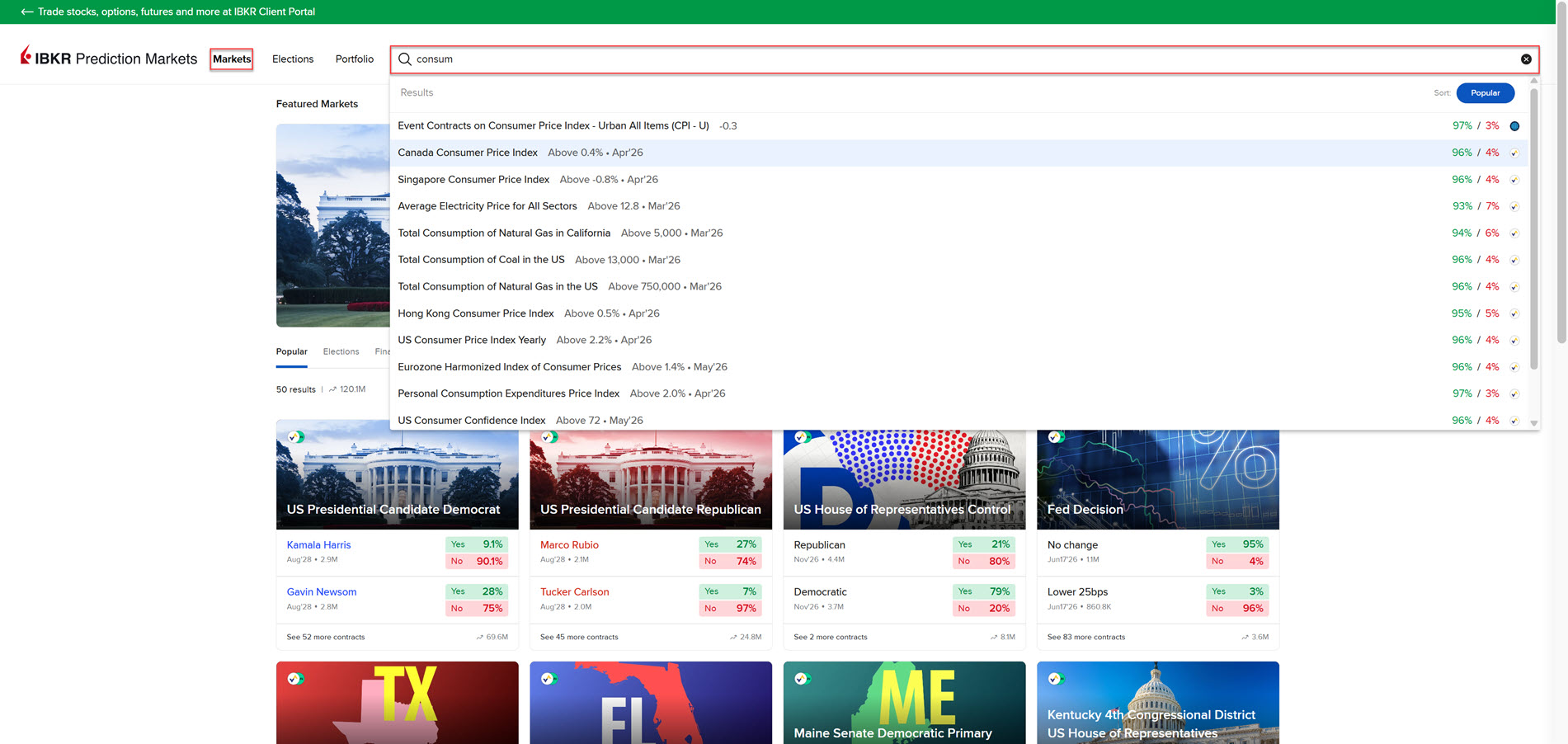The height and width of the screenshot is (744, 1568).
Task: Click the IBKR Prediction Markets logo
Action: (109, 58)
